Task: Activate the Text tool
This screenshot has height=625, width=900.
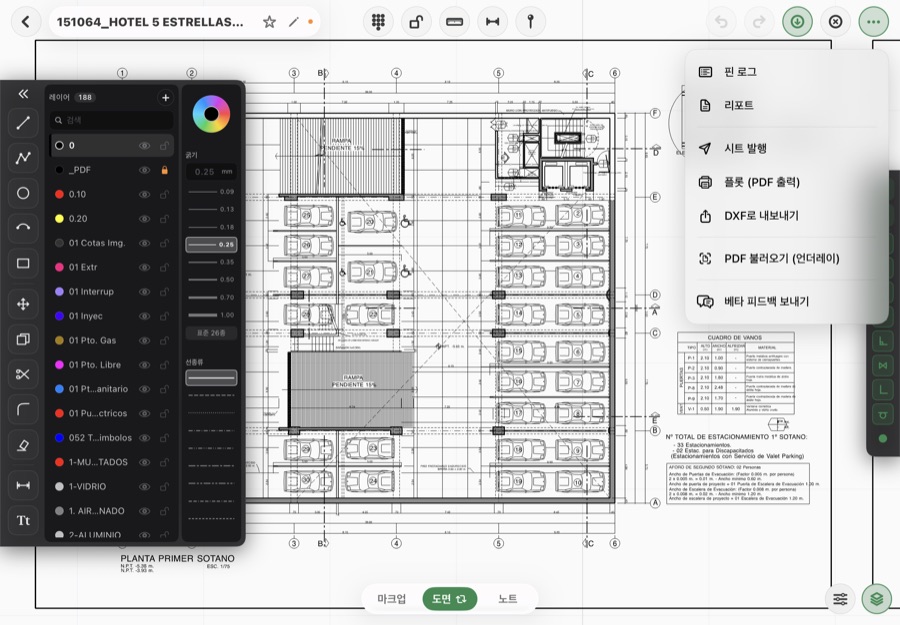Action: 23,521
